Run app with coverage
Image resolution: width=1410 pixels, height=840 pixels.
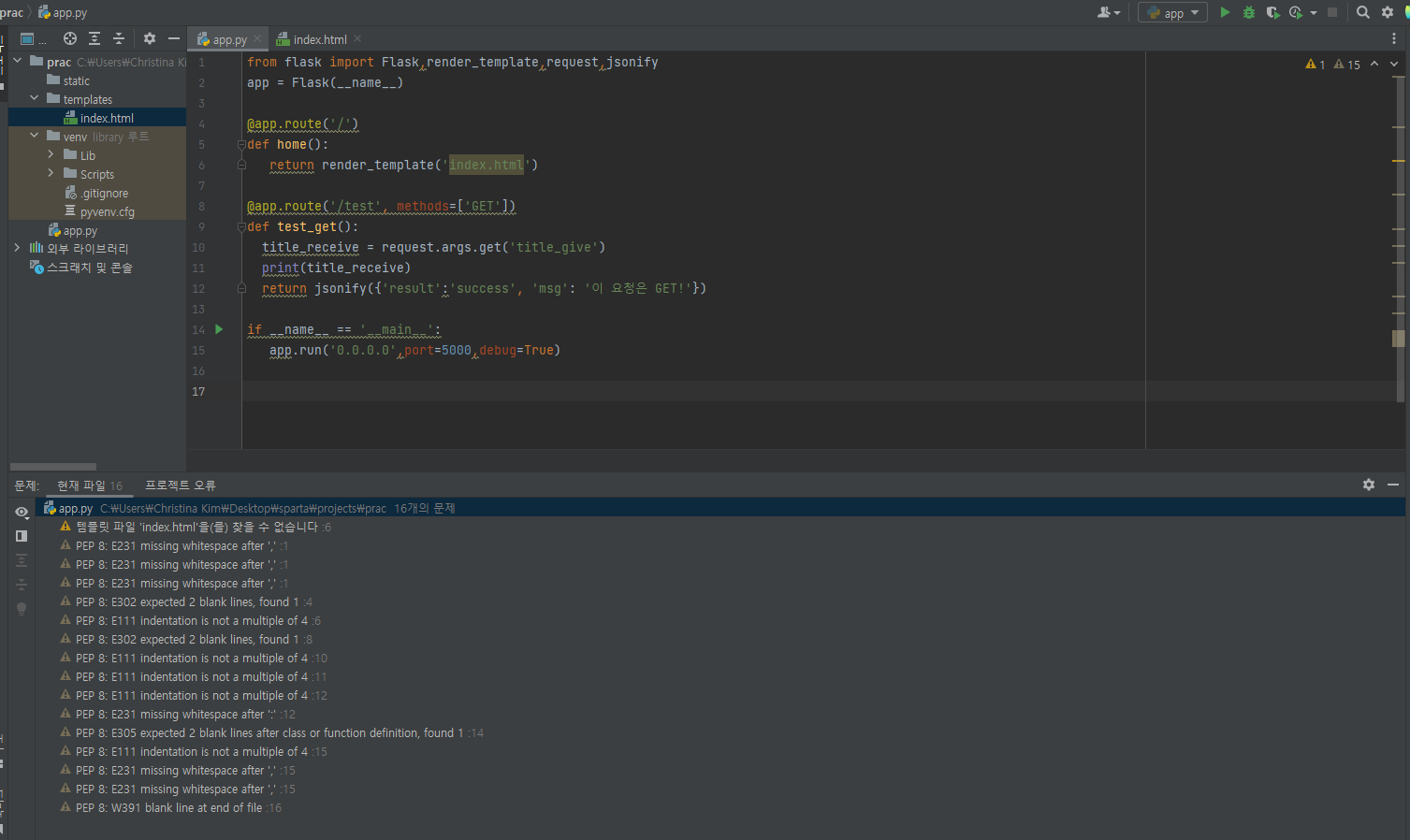pos(1272,12)
